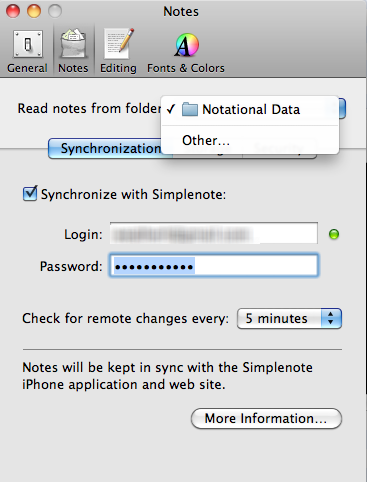
Task: Open the 5 minutes interval dropdown
Action: click(289, 318)
